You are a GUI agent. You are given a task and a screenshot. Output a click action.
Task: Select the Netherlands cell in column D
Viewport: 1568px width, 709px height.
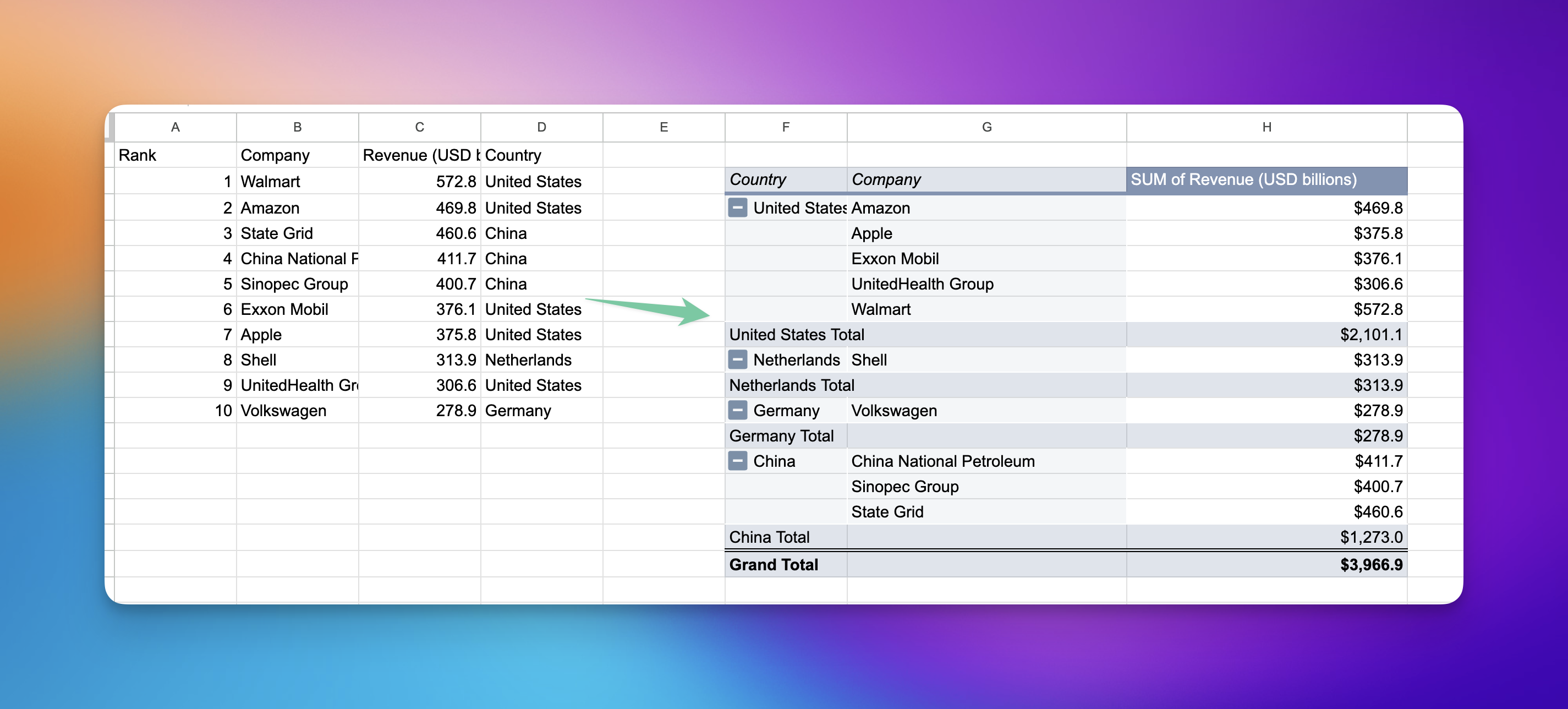tap(542, 359)
